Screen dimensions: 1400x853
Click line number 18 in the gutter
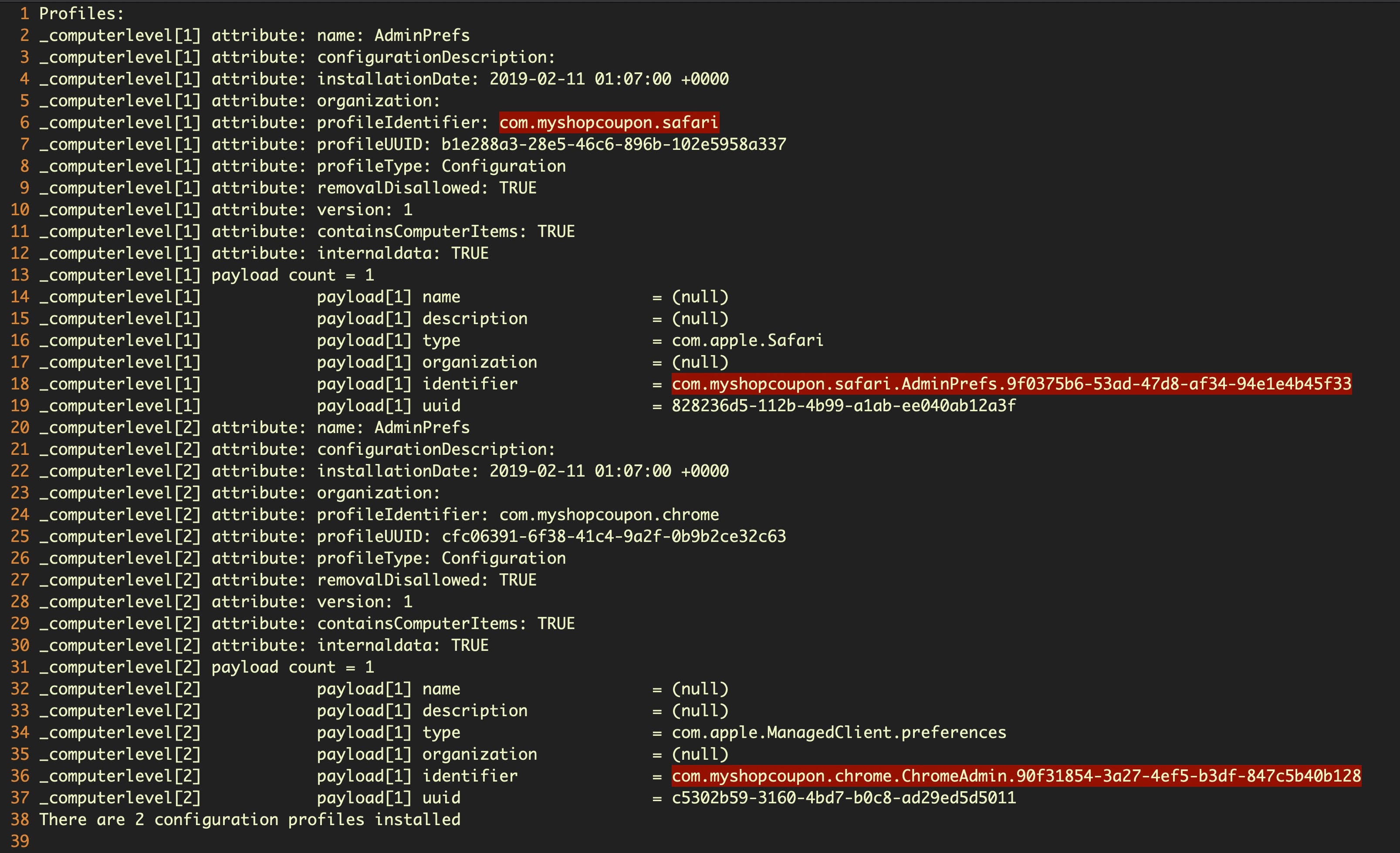tap(20, 384)
